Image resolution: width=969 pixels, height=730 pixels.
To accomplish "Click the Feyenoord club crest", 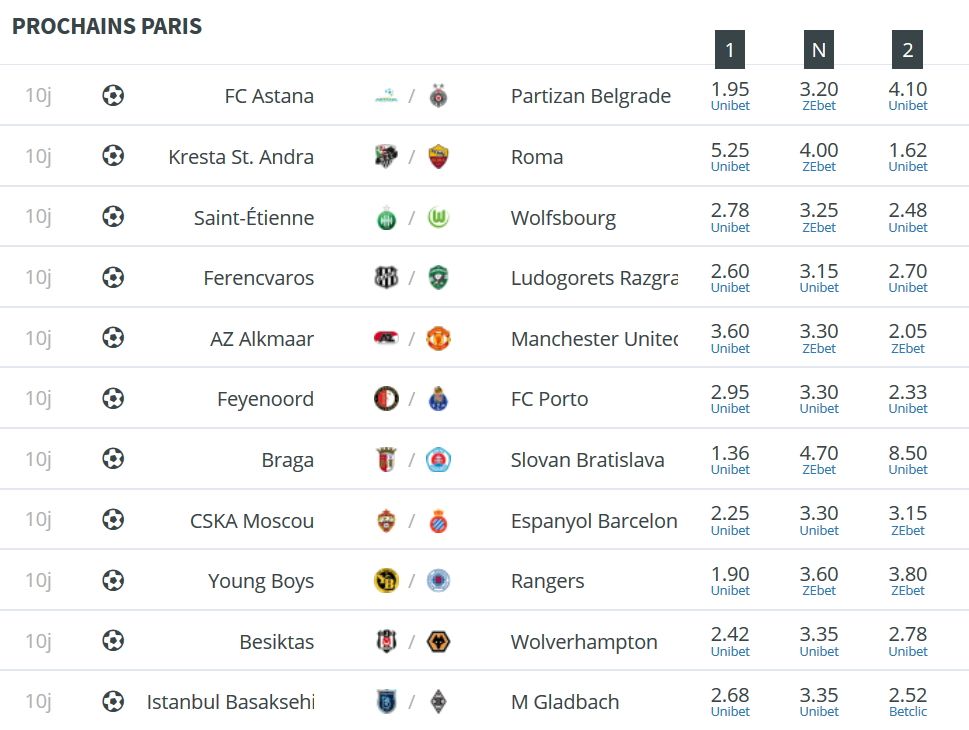I will [386, 399].
